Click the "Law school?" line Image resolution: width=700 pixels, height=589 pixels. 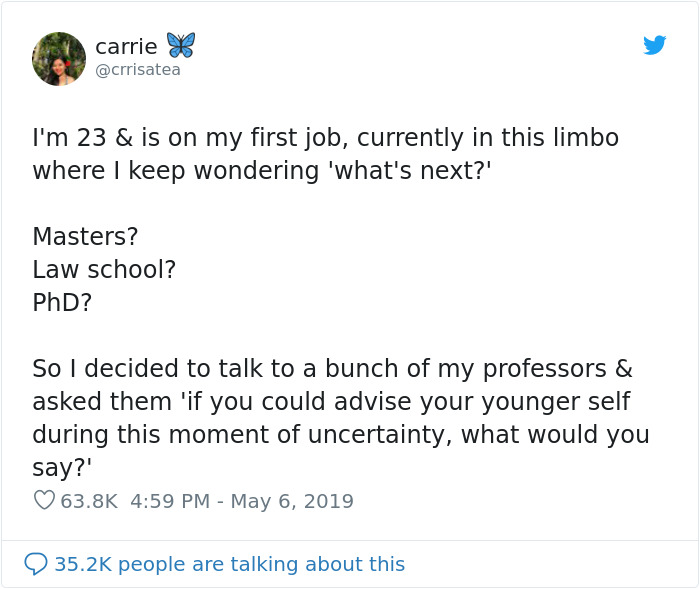(x=104, y=270)
